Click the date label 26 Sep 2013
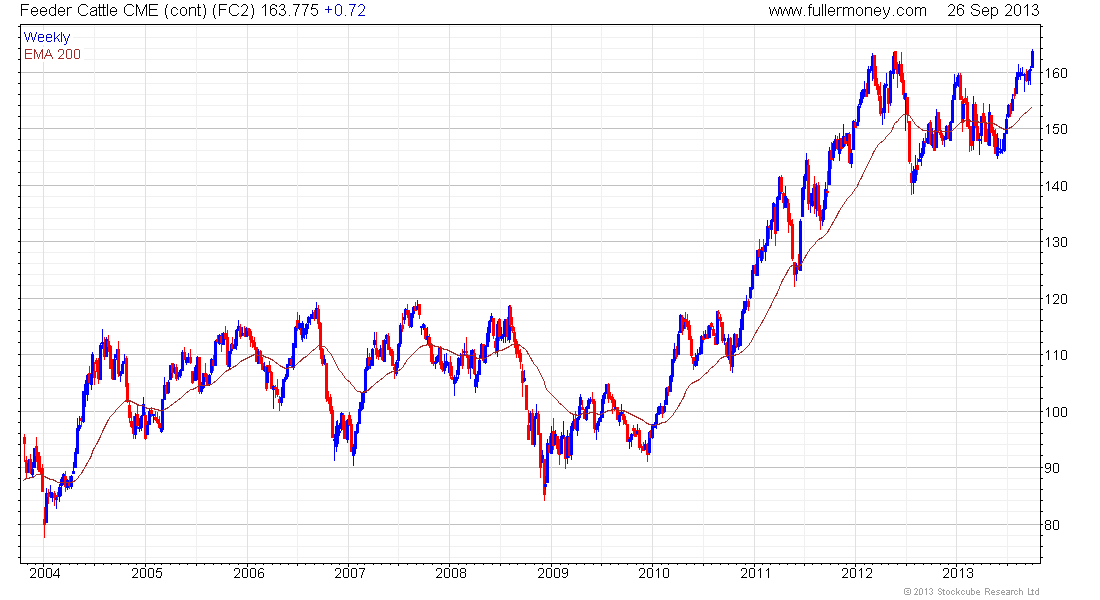 pyautogui.click(x=993, y=11)
